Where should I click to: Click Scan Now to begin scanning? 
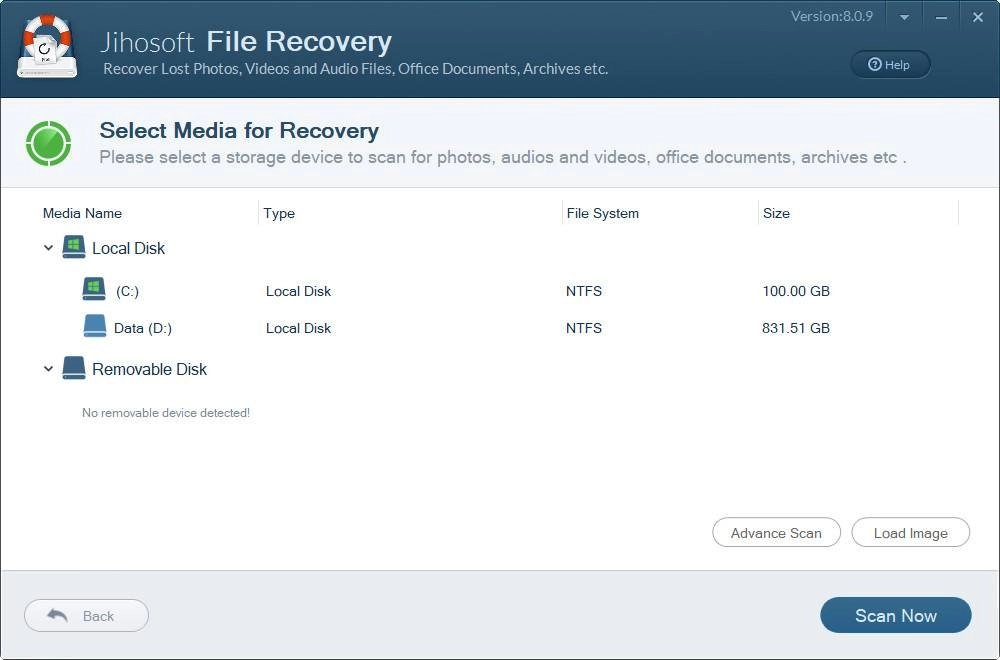(x=895, y=615)
